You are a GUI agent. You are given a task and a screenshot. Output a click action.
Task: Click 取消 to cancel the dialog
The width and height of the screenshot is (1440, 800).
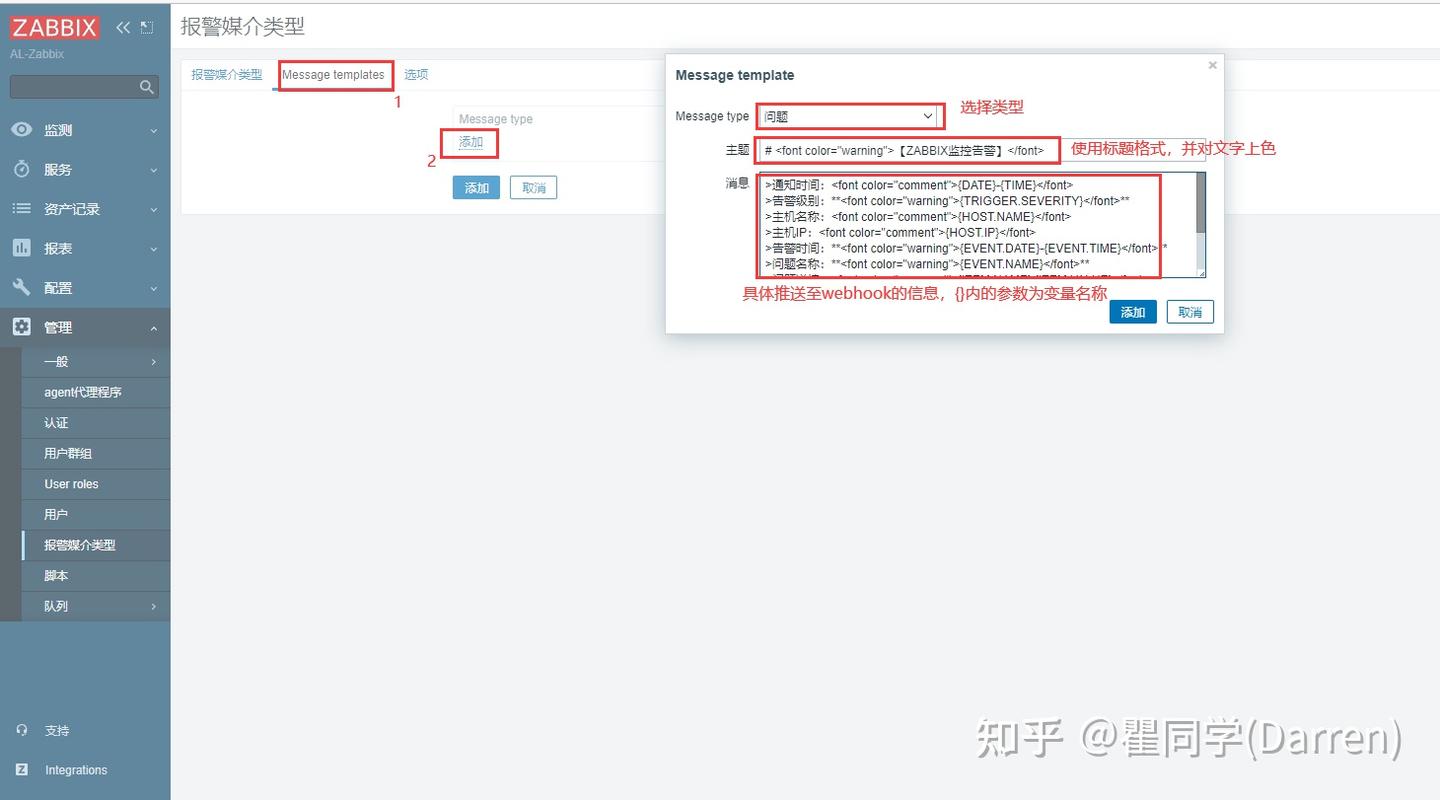pos(1189,312)
